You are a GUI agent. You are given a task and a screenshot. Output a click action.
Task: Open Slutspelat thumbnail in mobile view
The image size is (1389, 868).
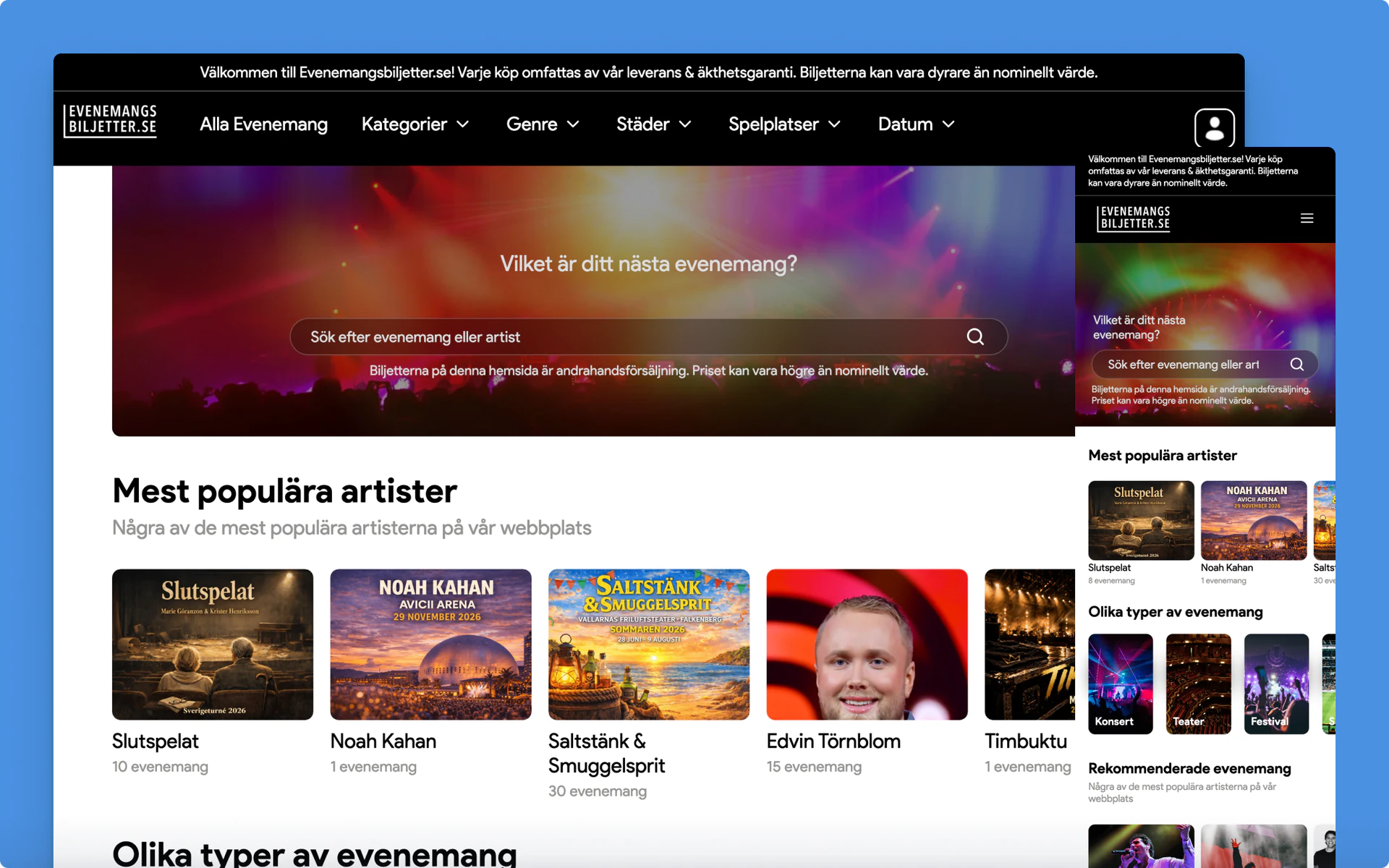[1141, 520]
